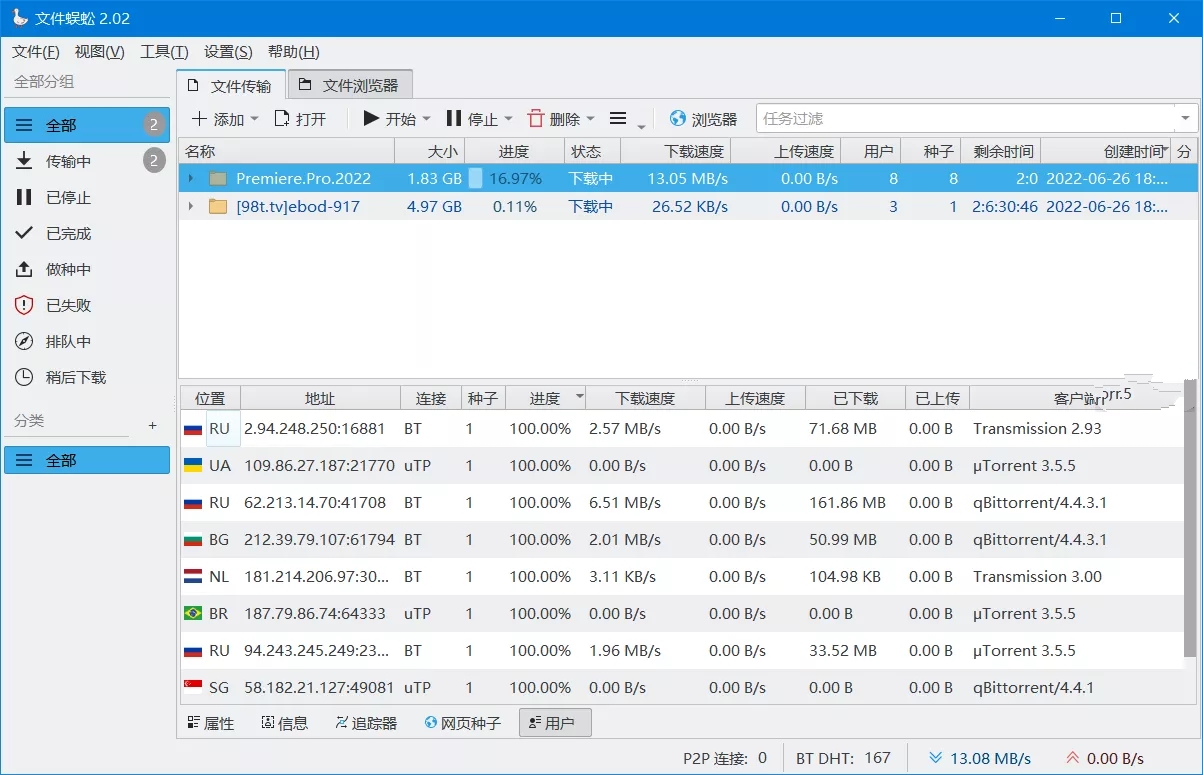Switch to the 文件传输 tab
The image size is (1203, 775).
pyautogui.click(x=231, y=86)
